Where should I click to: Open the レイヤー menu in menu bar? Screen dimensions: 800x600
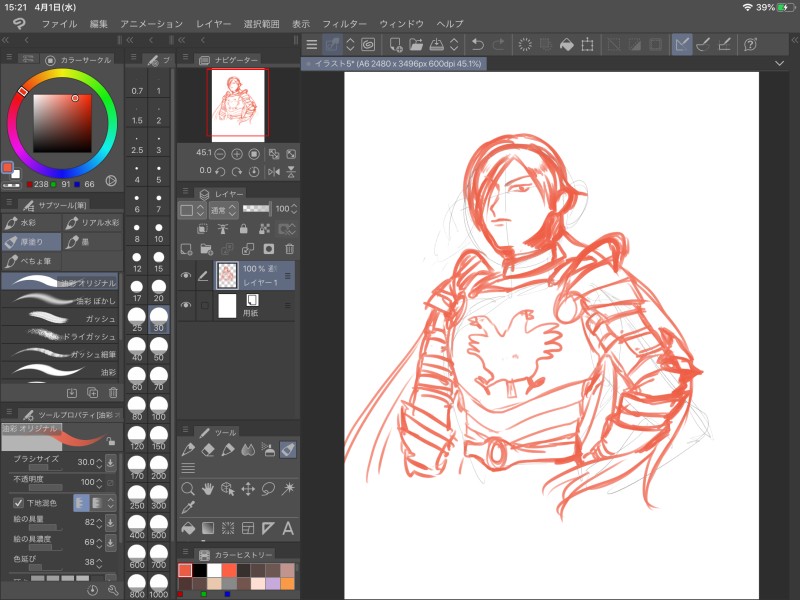(x=213, y=23)
